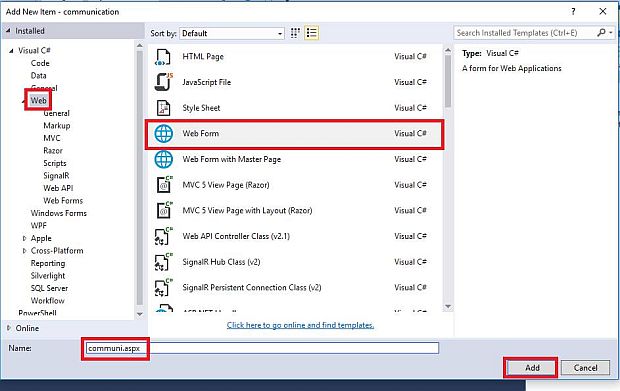Click the Add button

(x=532, y=368)
